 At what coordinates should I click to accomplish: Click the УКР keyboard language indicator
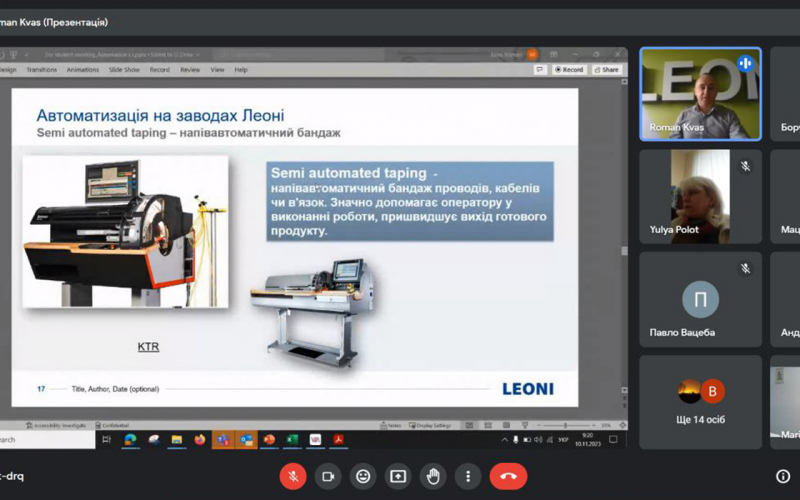click(563, 440)
